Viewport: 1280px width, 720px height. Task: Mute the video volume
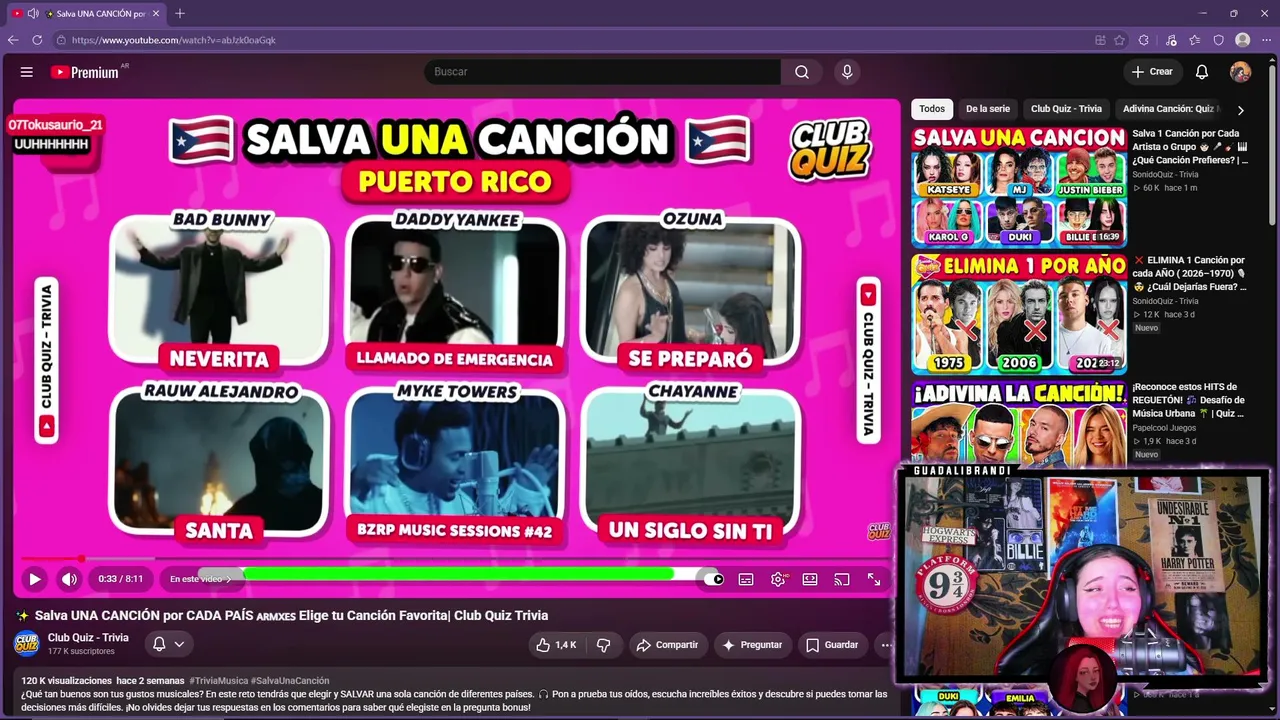pyautogui.click(x=69, y=579)
